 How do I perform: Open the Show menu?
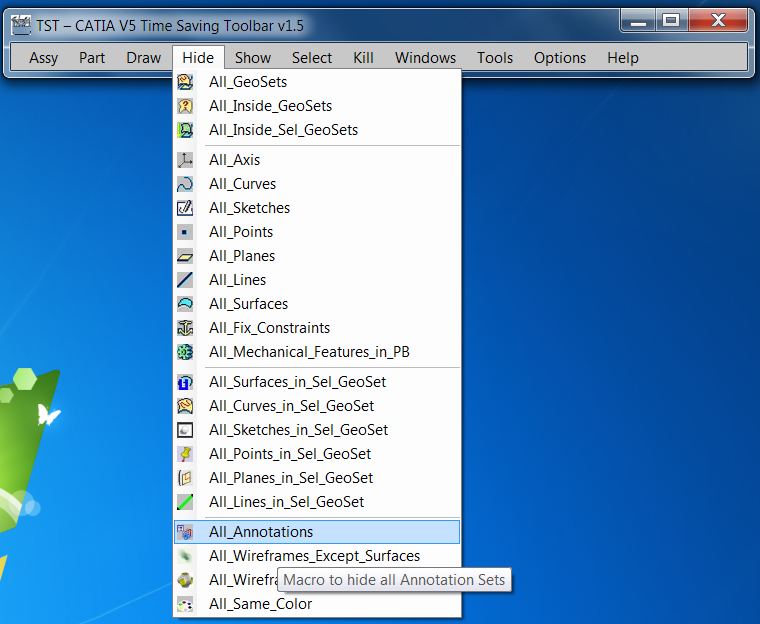(253, 58)
